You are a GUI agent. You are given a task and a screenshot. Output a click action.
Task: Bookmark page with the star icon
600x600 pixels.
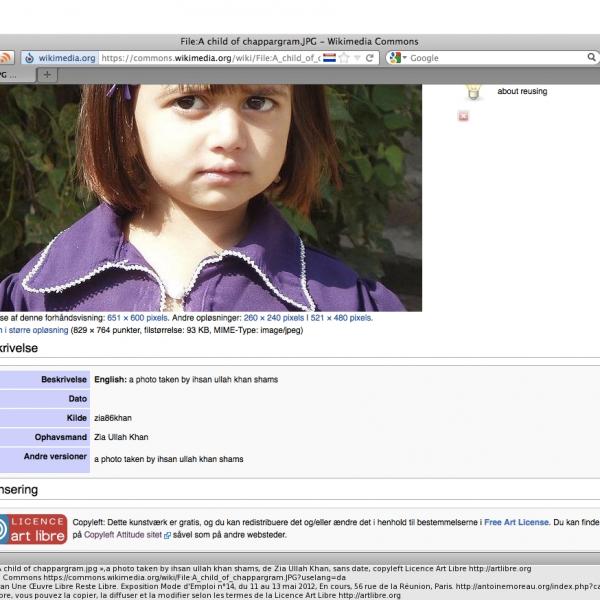[344, 58]
